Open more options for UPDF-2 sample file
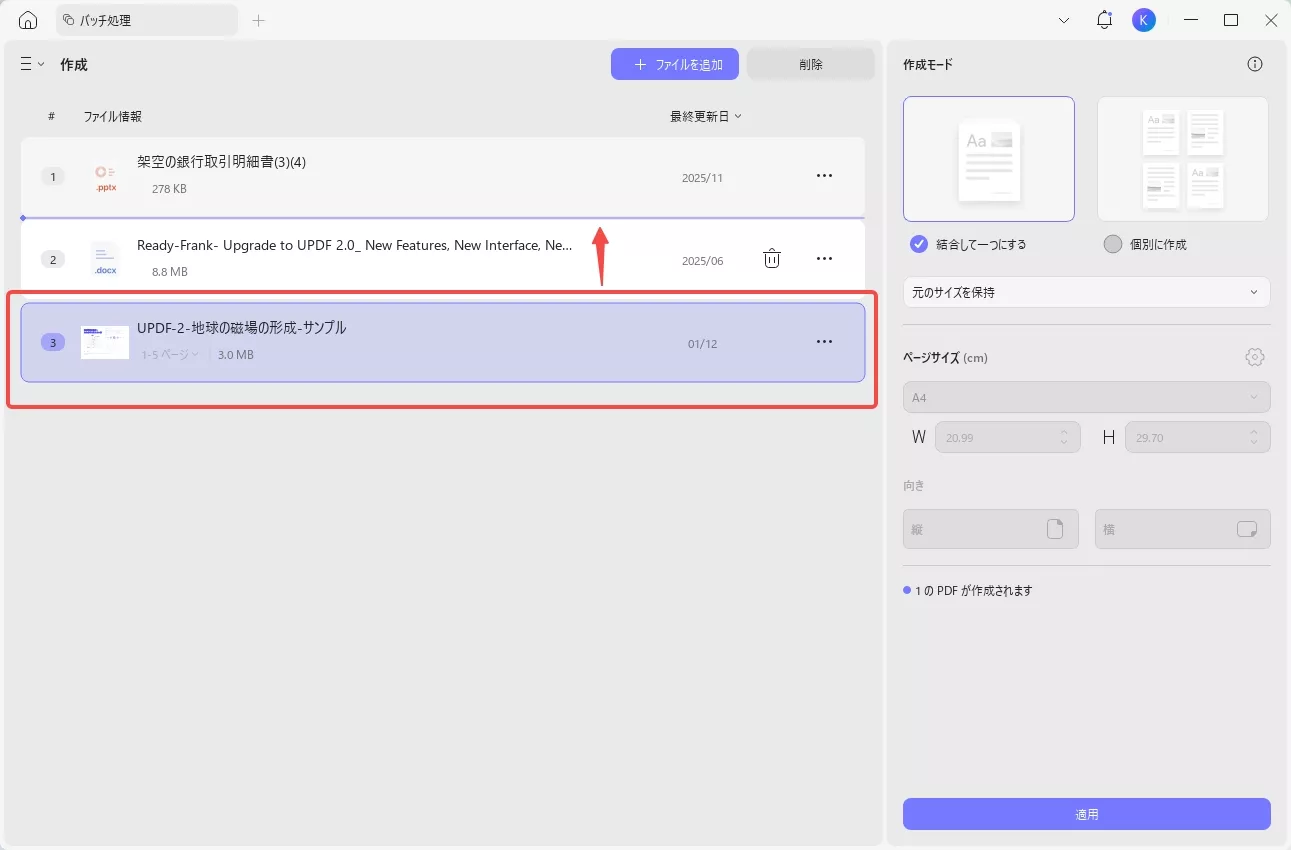The height and width of the screenshot is (850, 1291). pyautogui.click(x=824, y=342)
